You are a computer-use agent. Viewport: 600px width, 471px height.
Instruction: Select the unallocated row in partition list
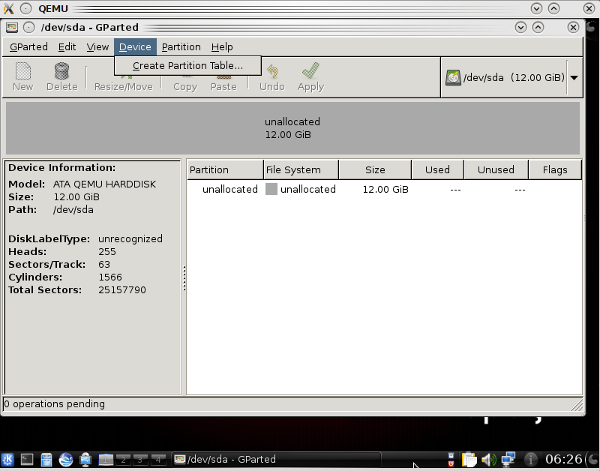click(x=384, y=189)
